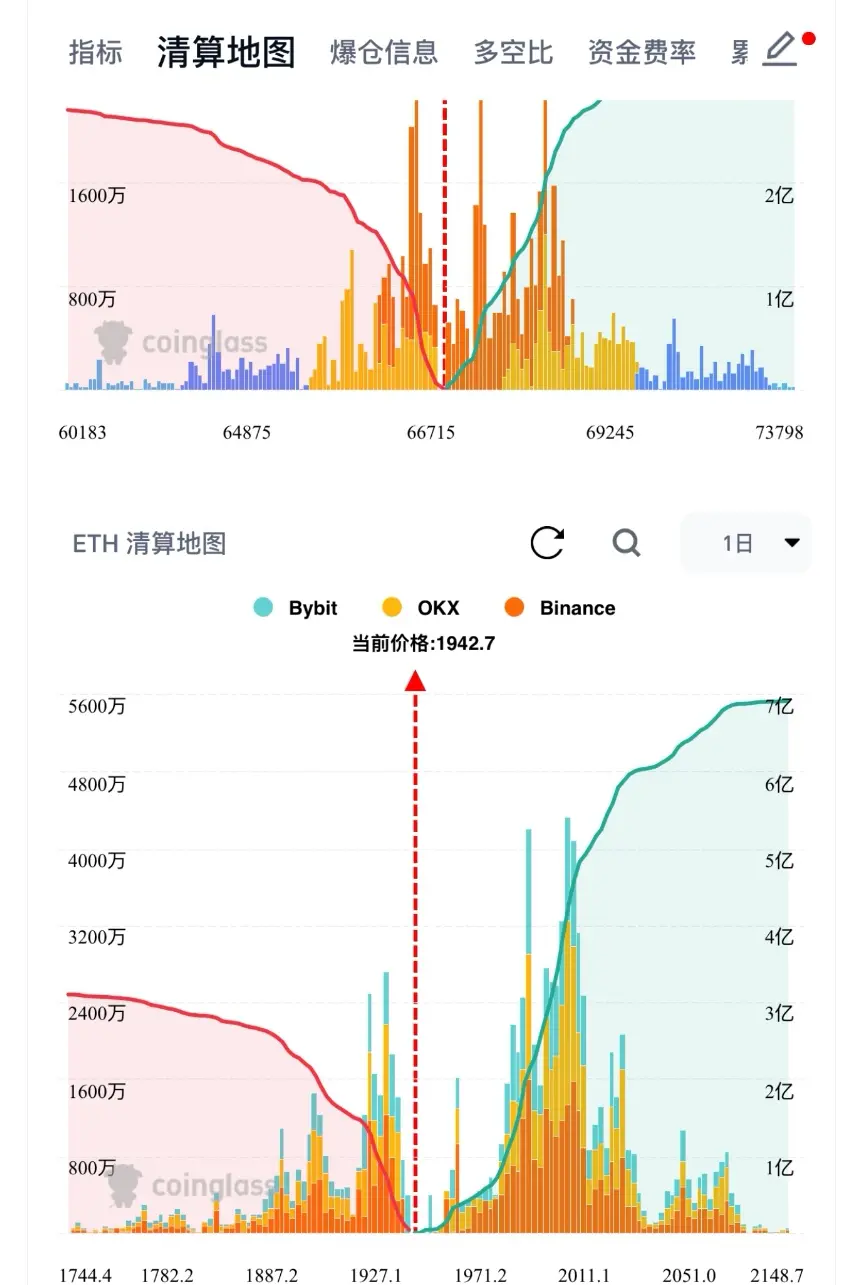Click the 73798 axis label

point(779,432)
